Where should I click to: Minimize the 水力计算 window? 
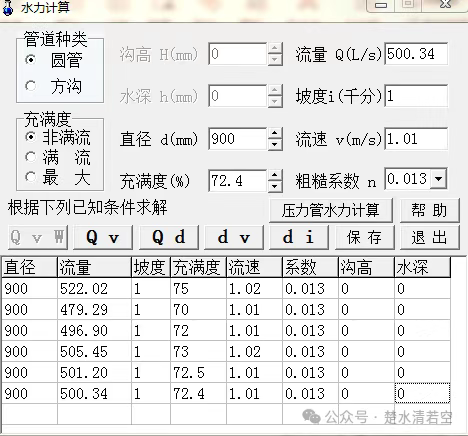pyautogui.click(x=381, y=5)
